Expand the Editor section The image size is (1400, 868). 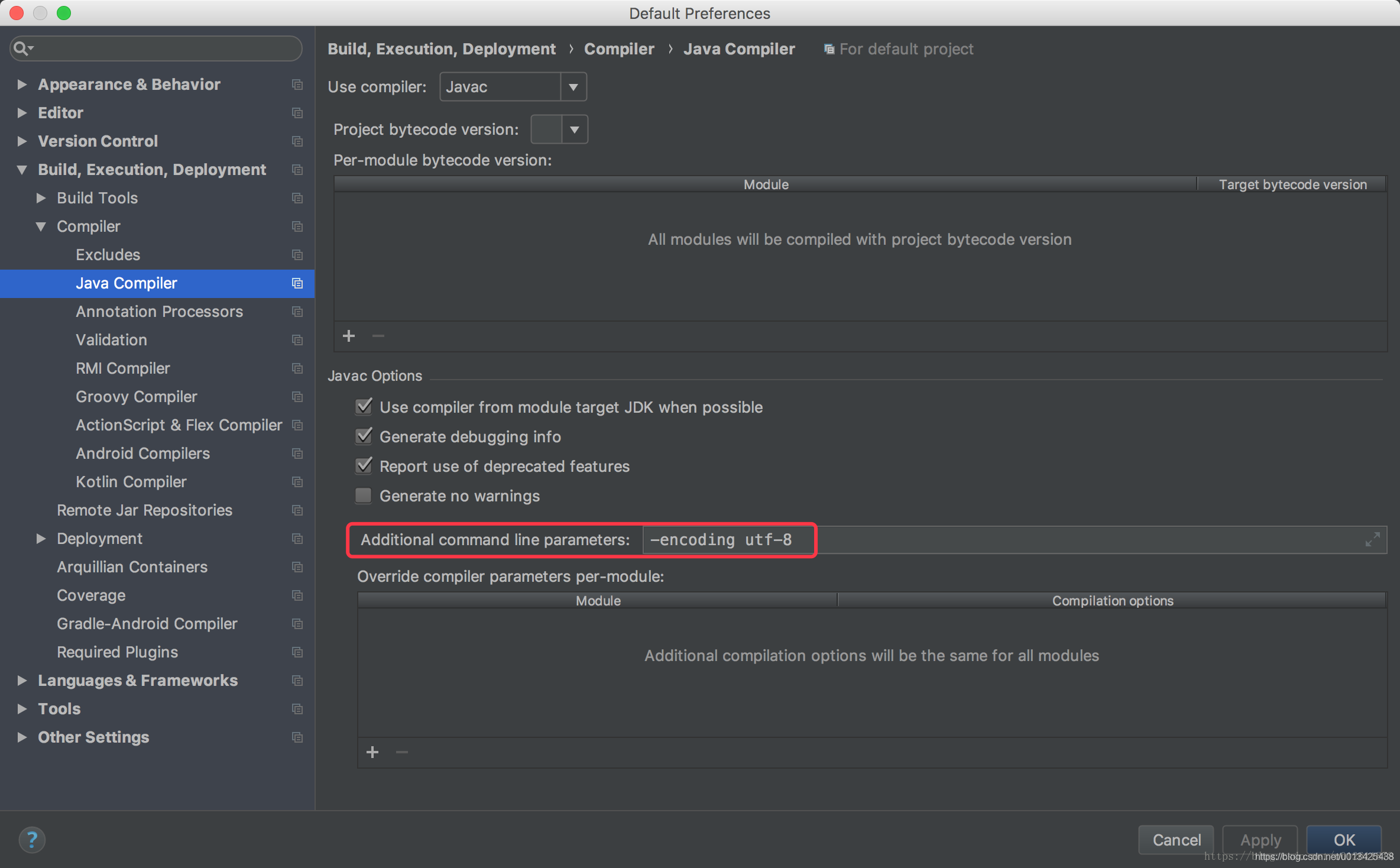tap(22, 113)
